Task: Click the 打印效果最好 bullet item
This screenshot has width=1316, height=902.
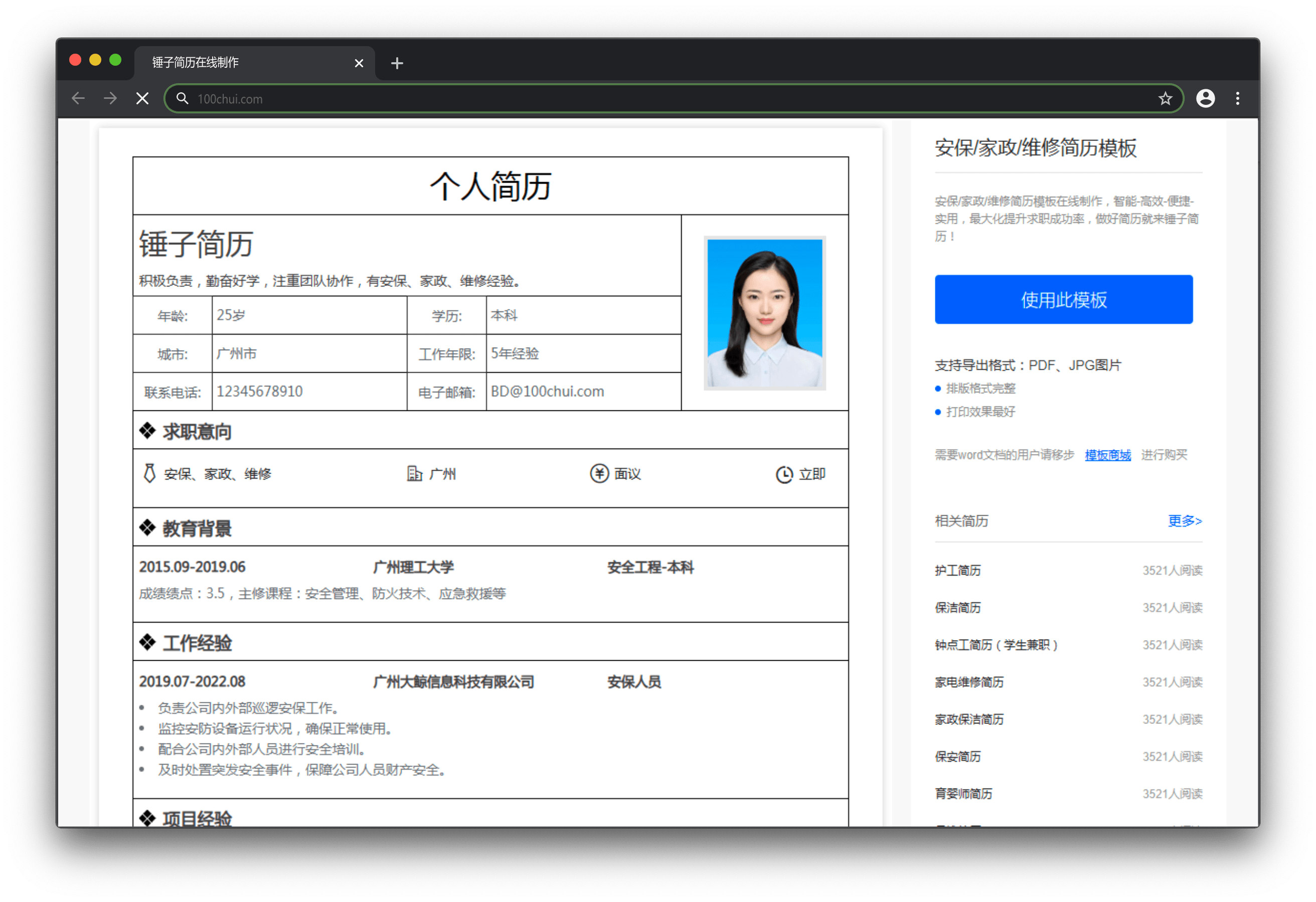Action: point(980,412)
